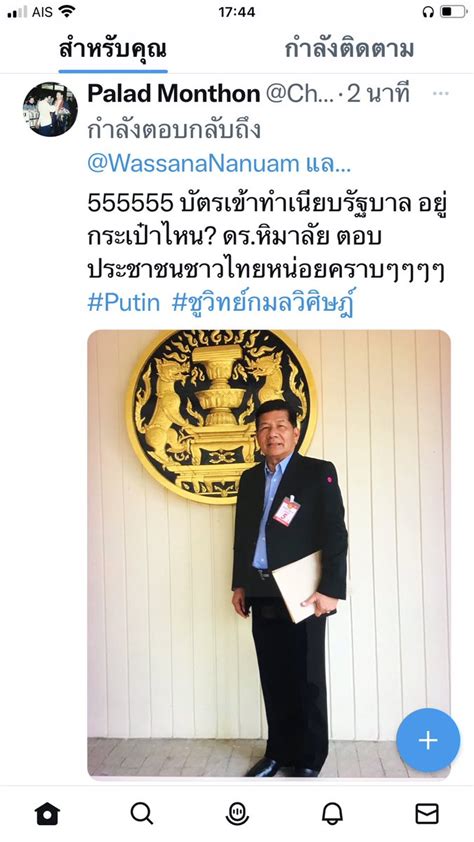Open the Messages envelope icon
The image size is (474, 842).
point(427,814)
